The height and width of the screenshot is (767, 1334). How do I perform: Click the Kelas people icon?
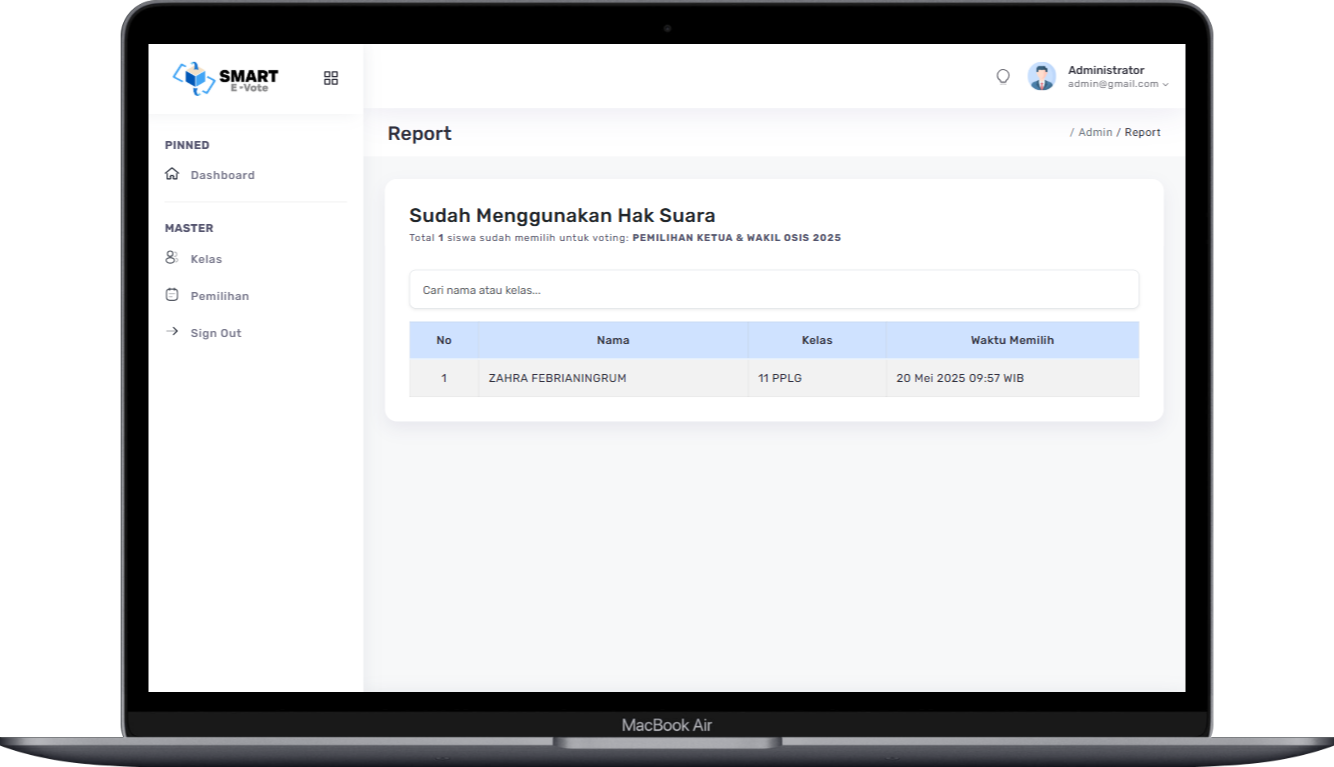[171, 257]
